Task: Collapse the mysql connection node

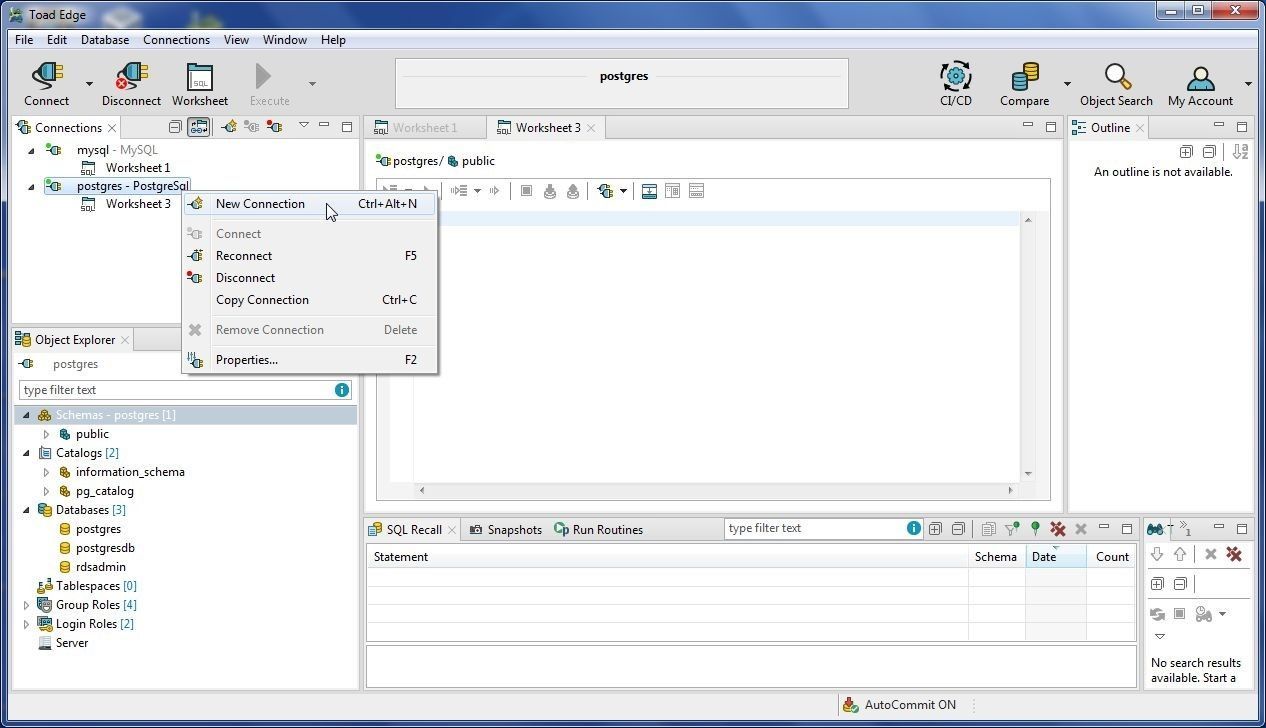Action: coord(31,151)
